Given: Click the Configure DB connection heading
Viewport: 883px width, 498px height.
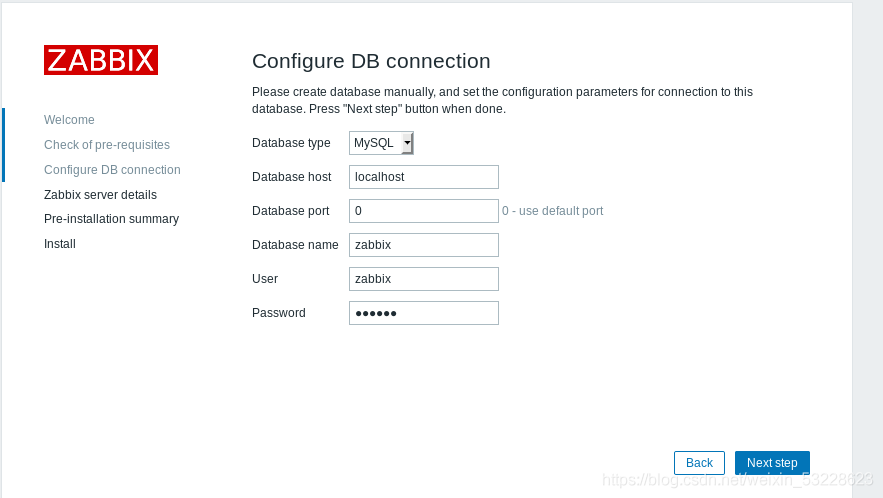Looking at the screenshot, I should (x=371, y=61).
